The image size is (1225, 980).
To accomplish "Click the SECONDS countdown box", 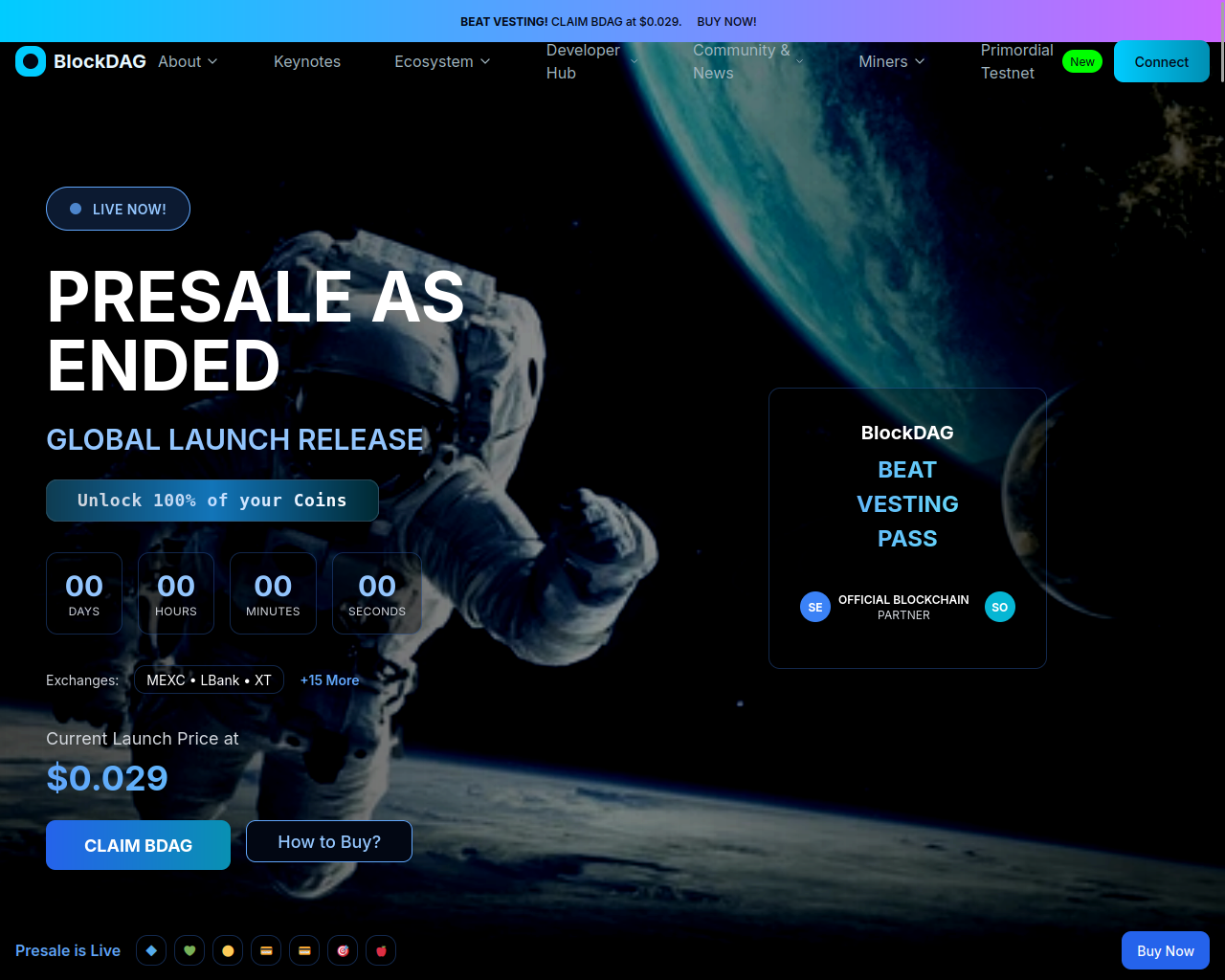I will click(377, 593).
